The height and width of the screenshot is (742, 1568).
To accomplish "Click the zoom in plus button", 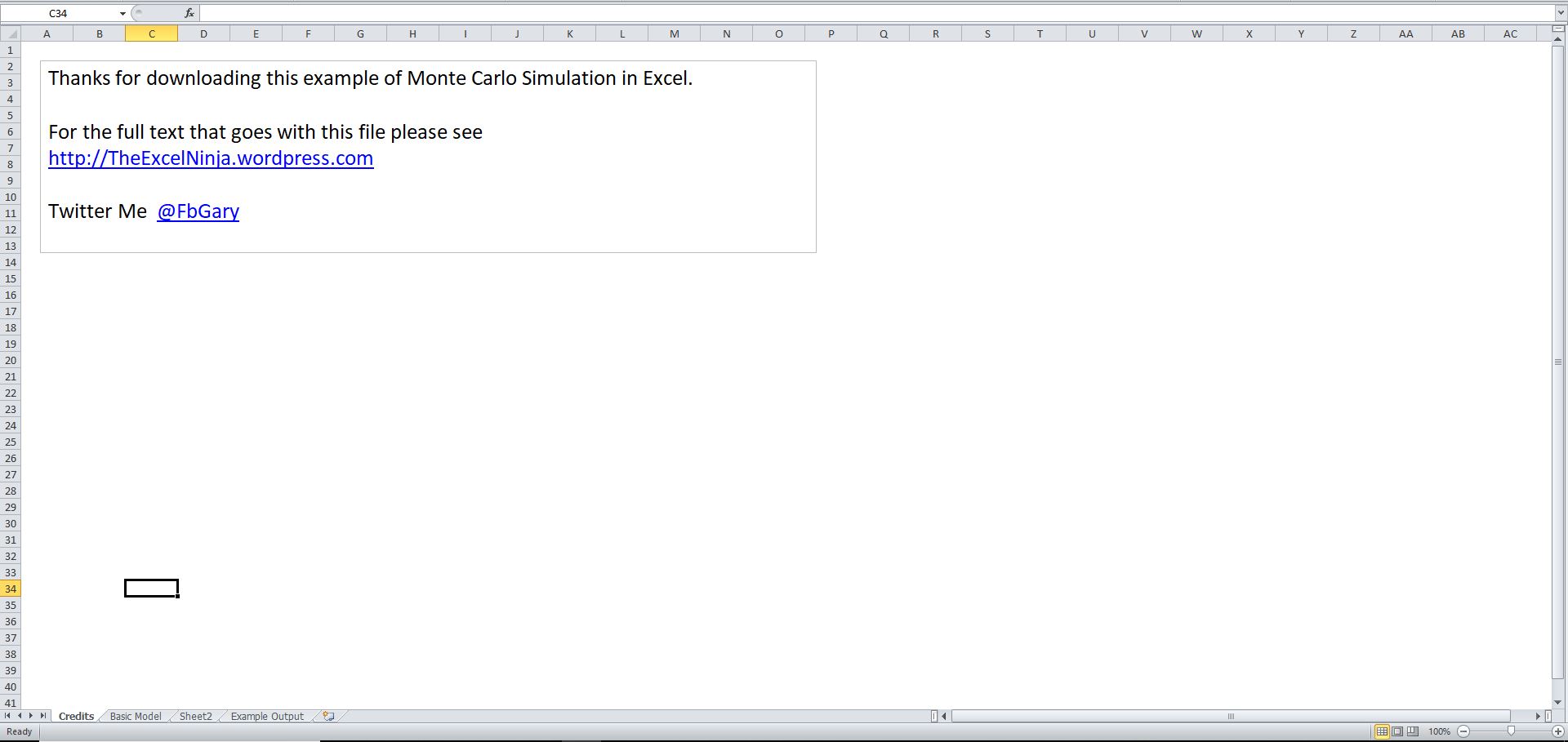I will [1557, 731].
